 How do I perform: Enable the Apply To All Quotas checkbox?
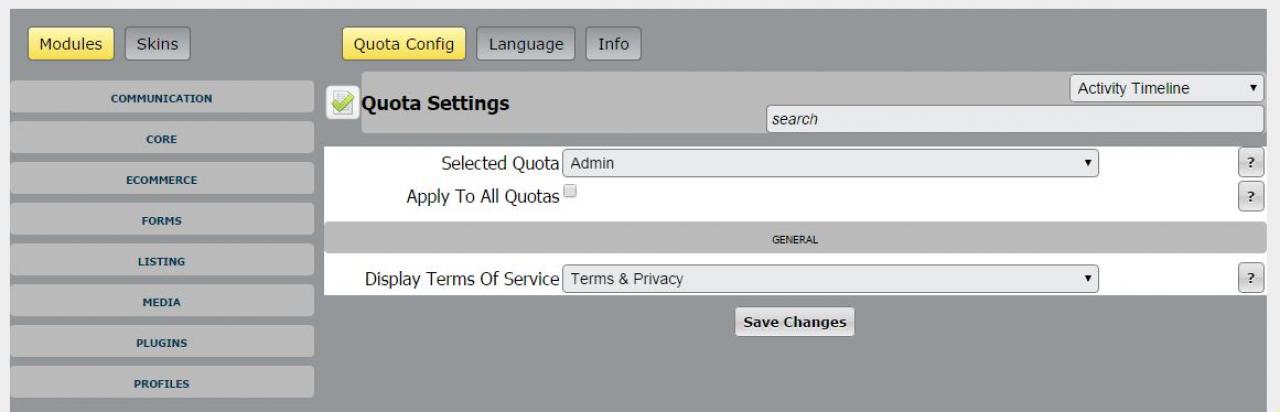tap(570, 191)
